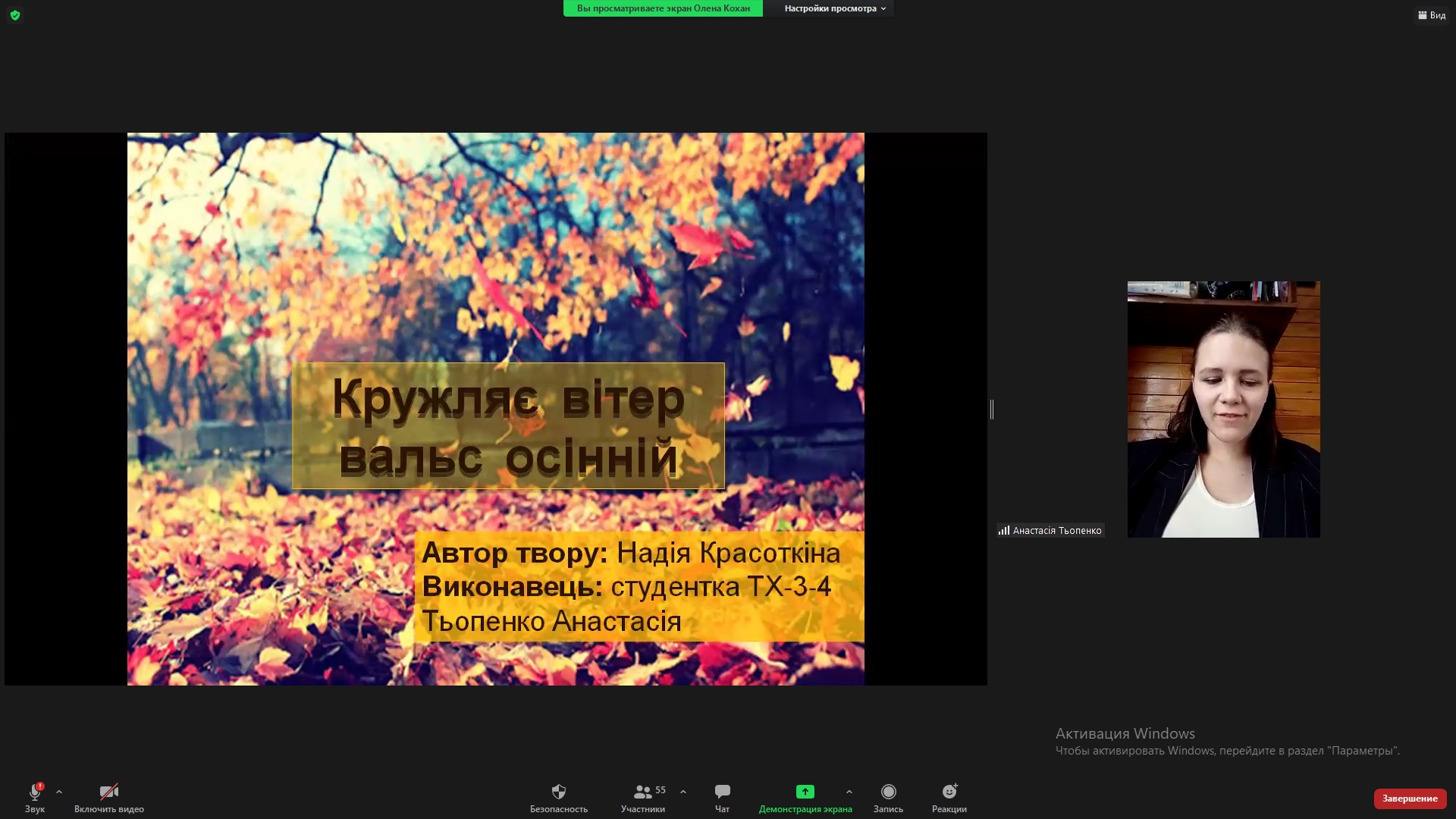Expand the screen share options chevron
1456x819 pixels.
[849, 792]
